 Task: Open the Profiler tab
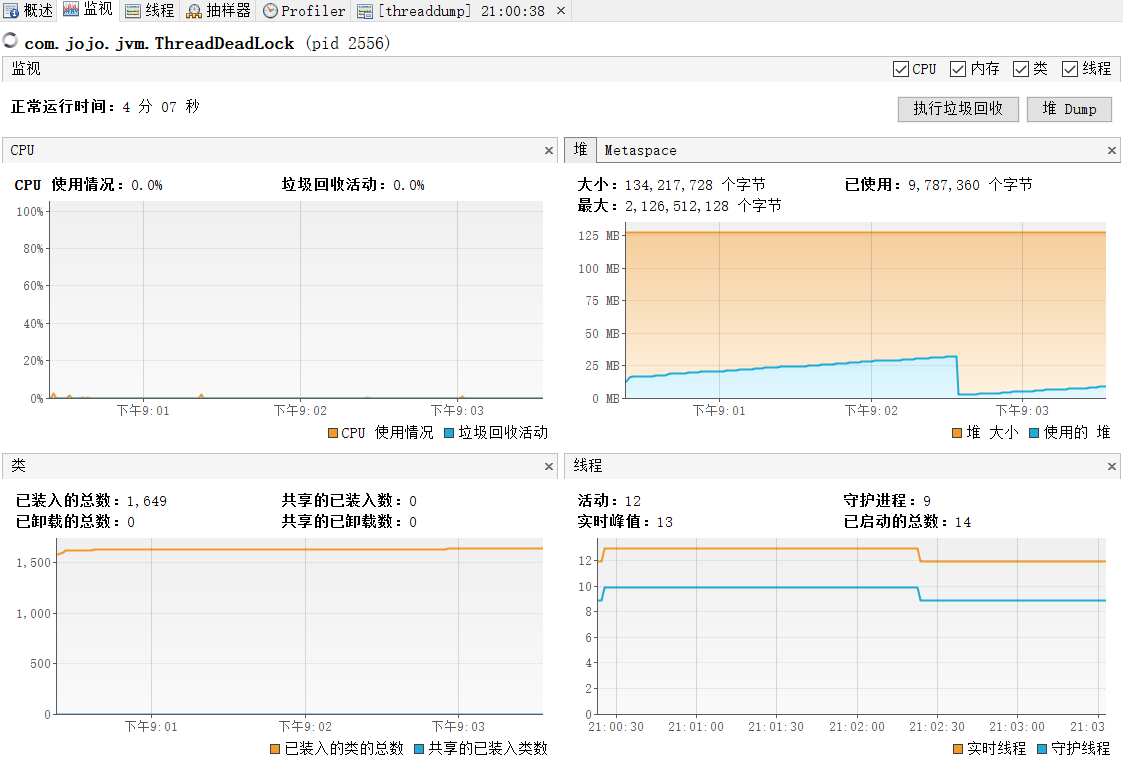pos(304,11)
